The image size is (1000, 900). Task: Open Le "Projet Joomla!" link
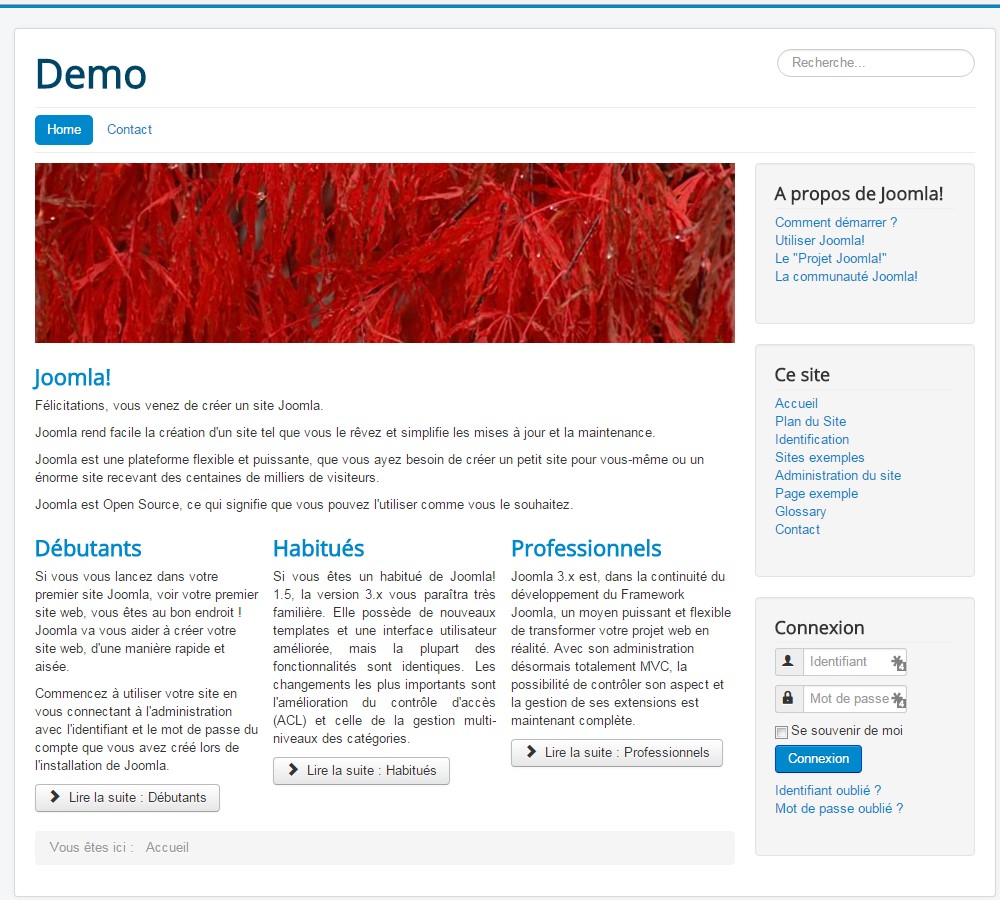point(830,258)
